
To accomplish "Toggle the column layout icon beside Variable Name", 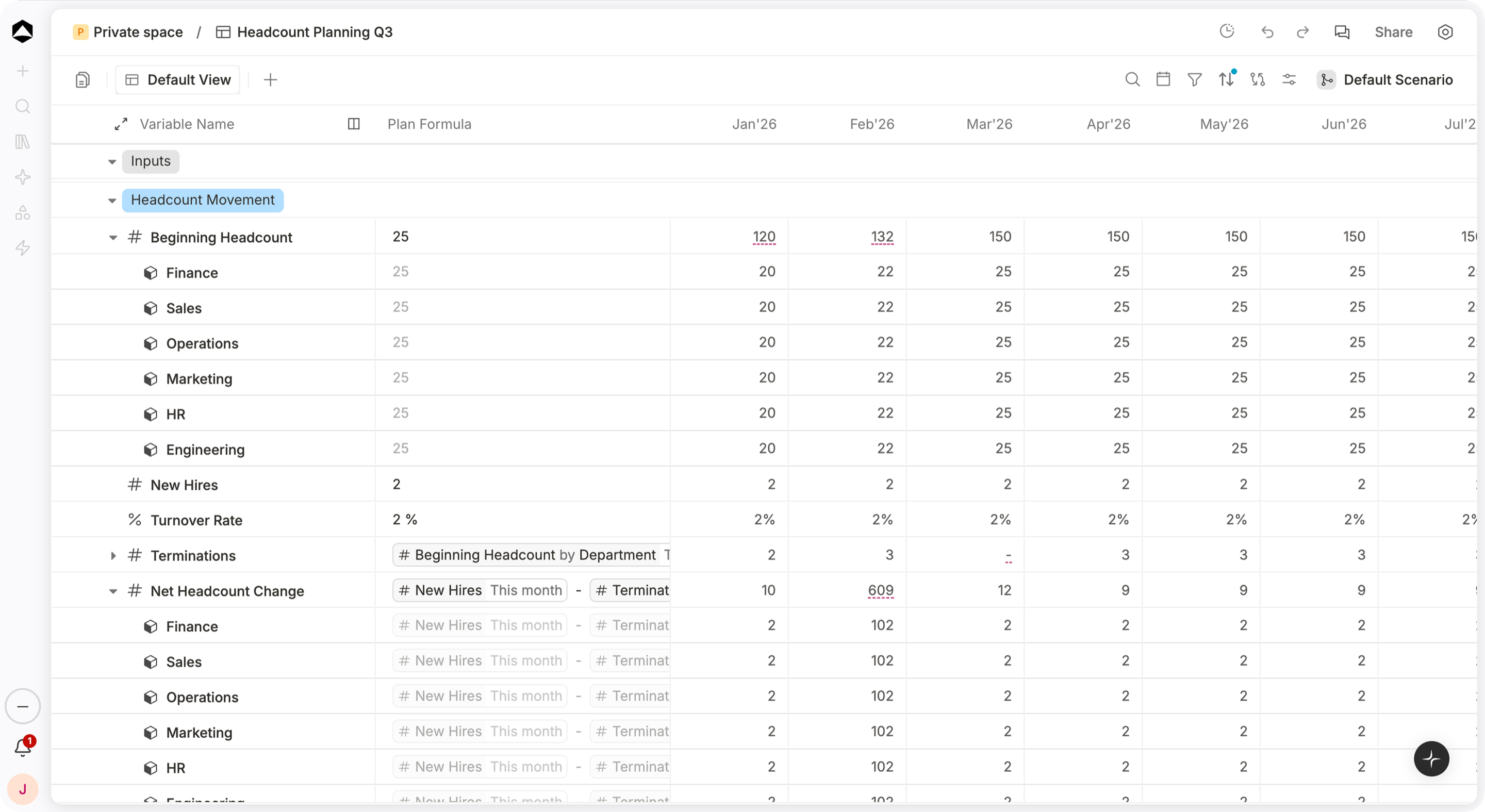I will coord(353,124).
